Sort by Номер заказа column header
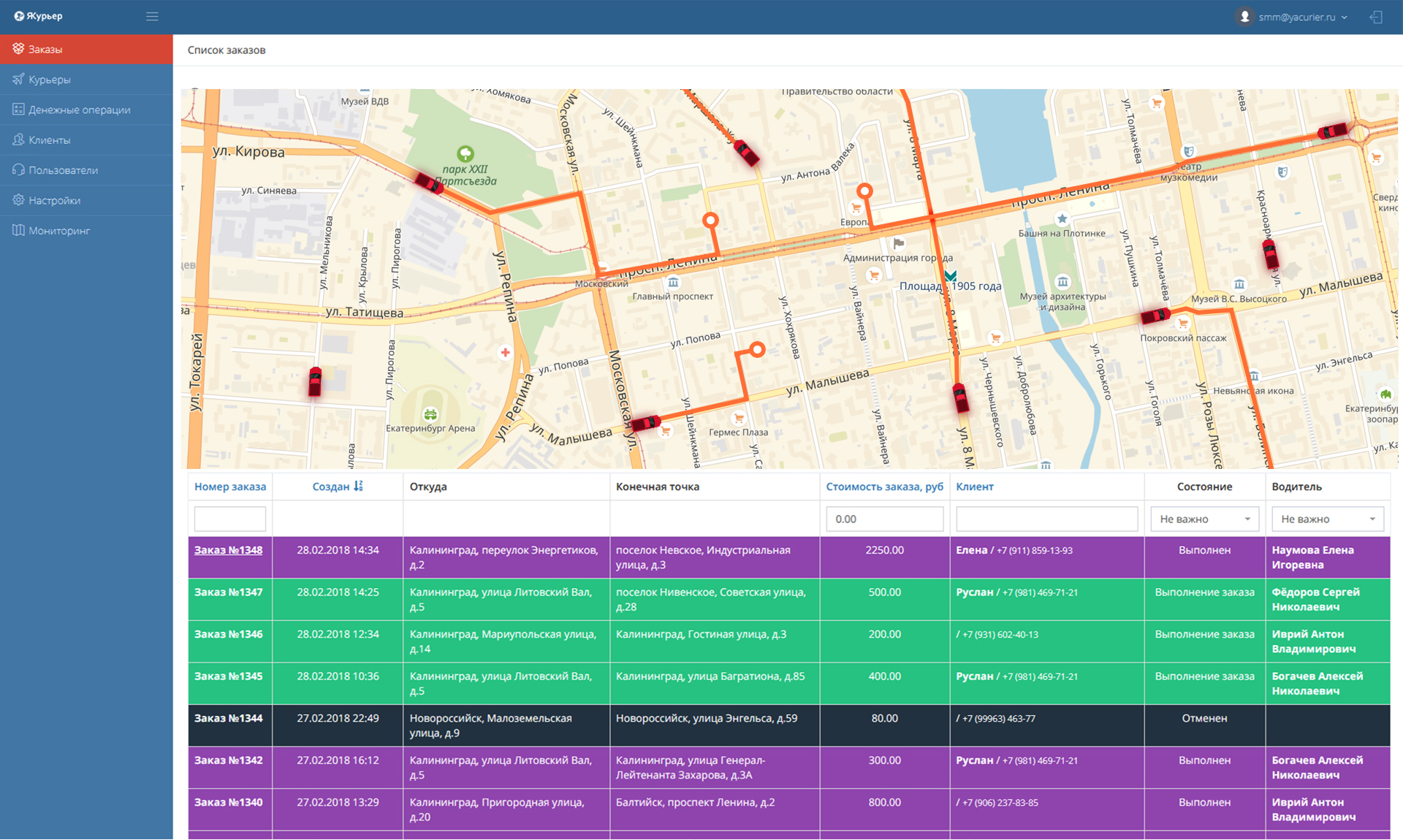 tap(229, 486)
